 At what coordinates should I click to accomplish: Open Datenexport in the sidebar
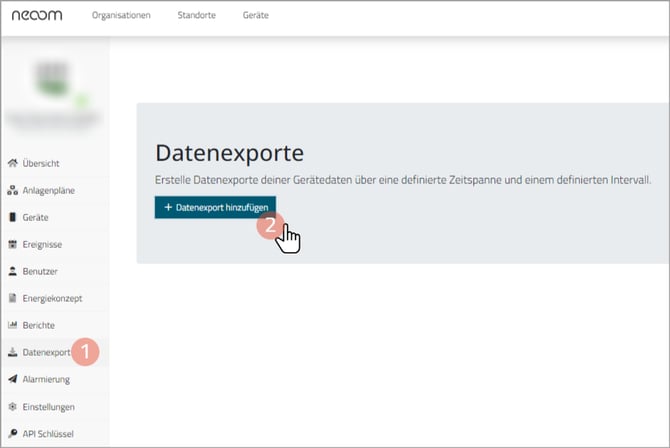click(45, 353)
